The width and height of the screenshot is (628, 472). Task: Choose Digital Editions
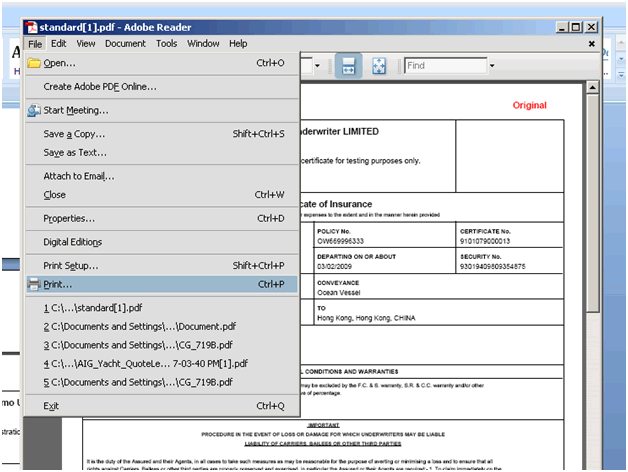pos(162,242)
